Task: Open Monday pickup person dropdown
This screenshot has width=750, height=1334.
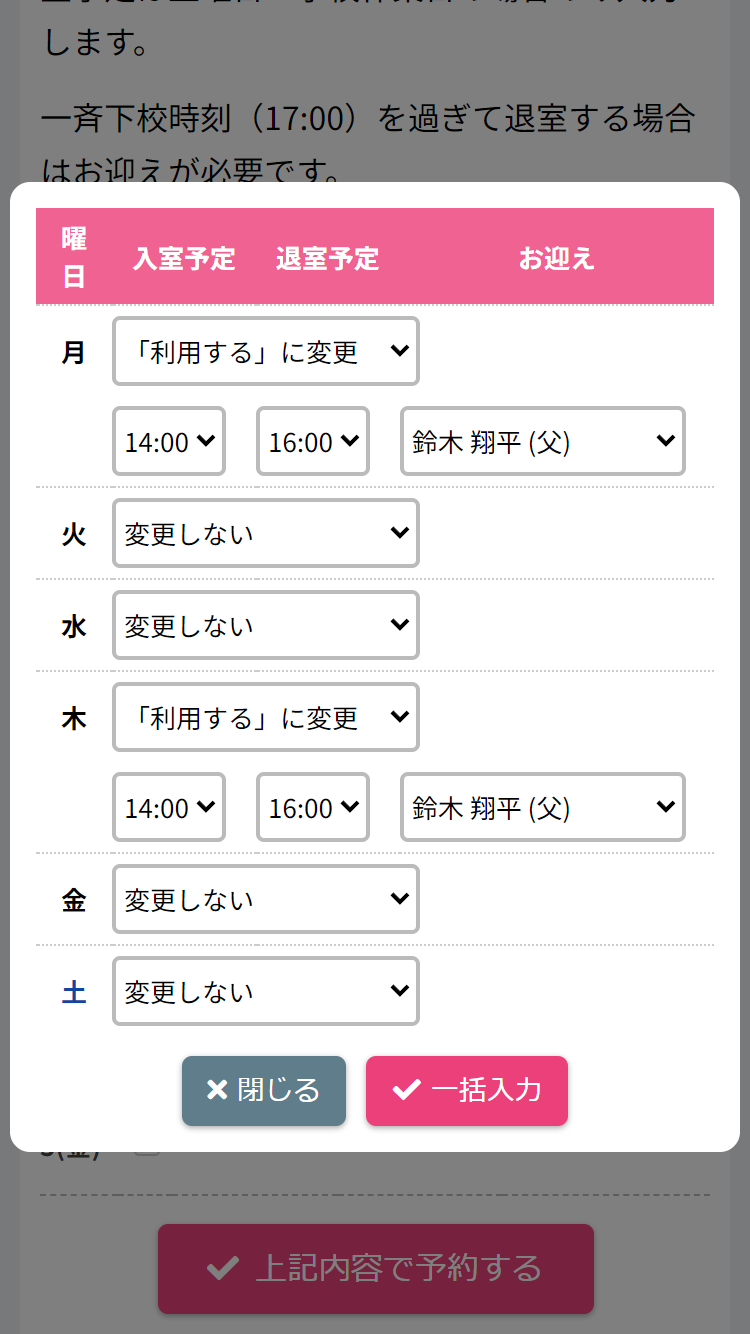Action: [543, 441]
